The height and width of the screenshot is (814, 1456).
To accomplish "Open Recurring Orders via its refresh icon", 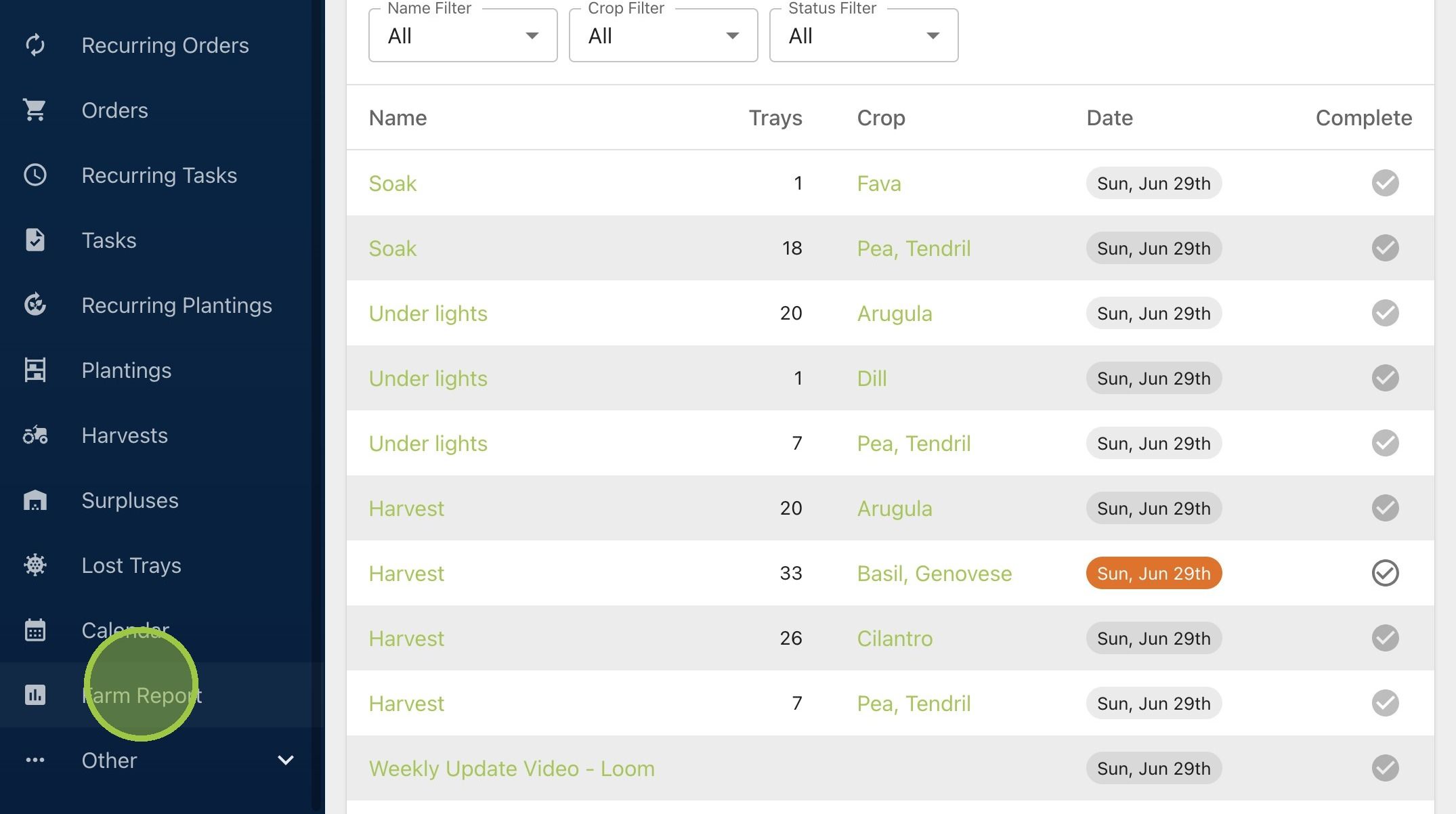I will tap(35, 45).
